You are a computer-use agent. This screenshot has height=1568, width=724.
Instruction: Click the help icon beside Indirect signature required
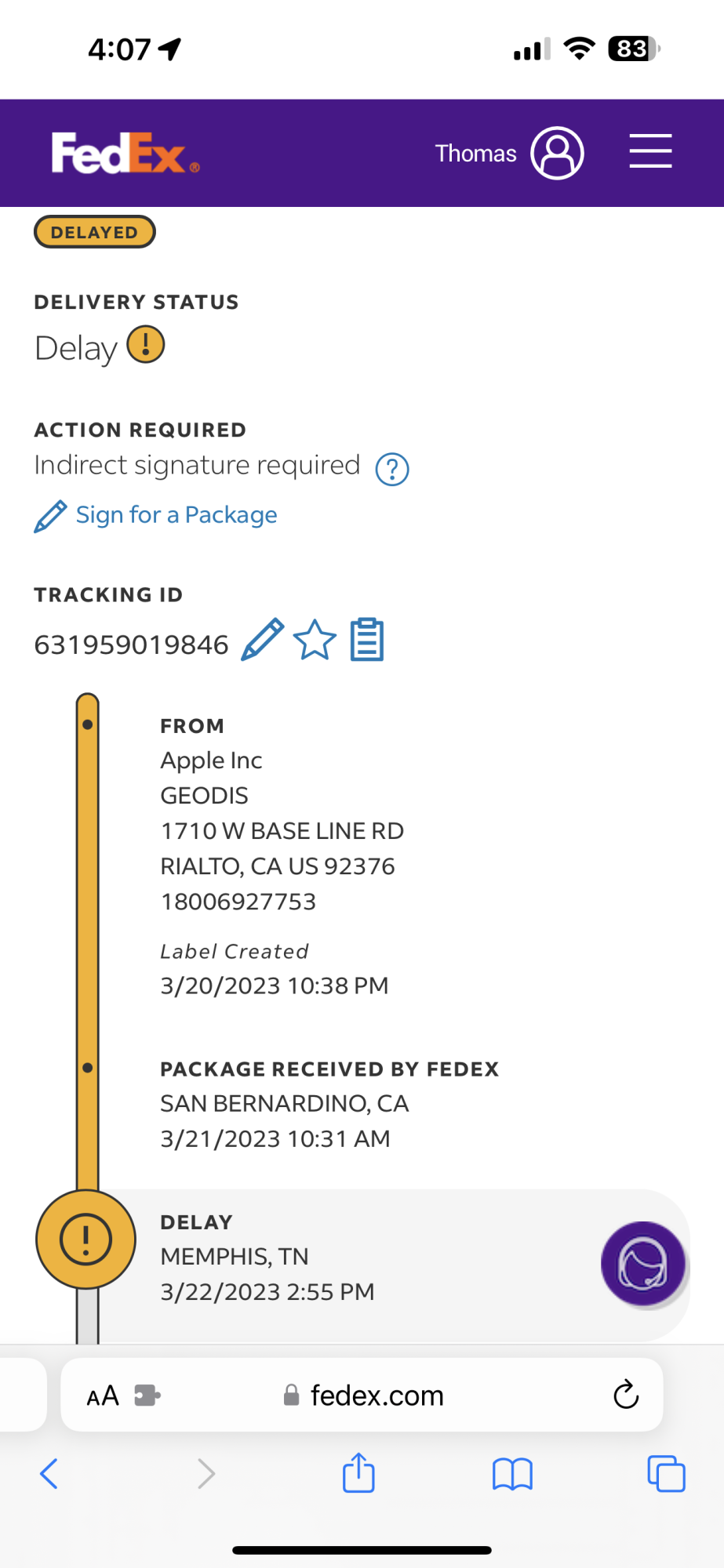pos(392,470)
